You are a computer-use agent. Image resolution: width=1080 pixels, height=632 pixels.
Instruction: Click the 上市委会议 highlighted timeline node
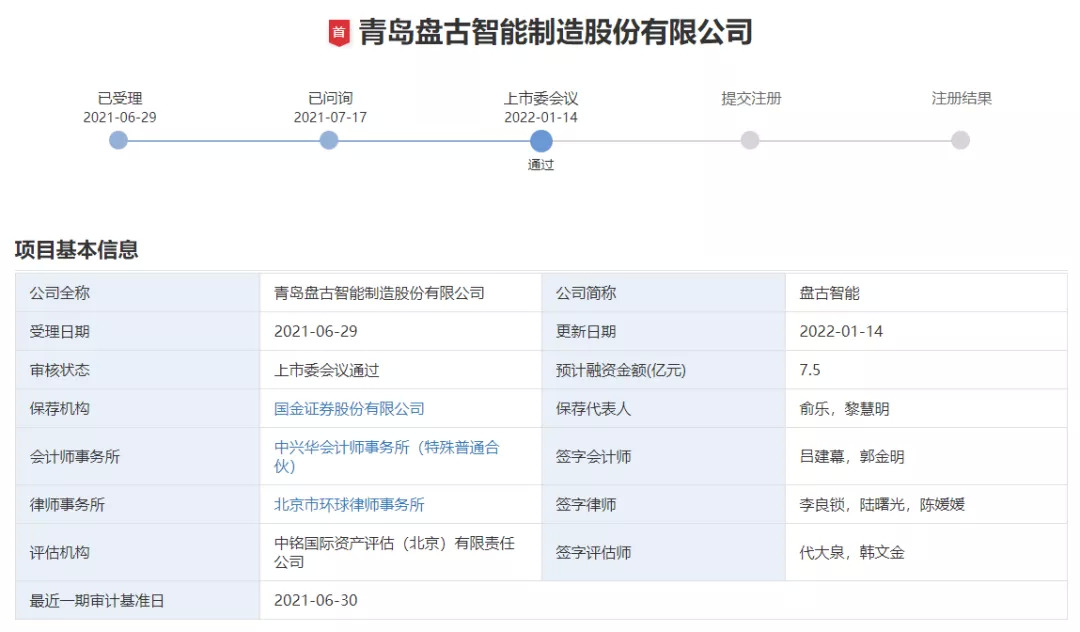[541, 141]
